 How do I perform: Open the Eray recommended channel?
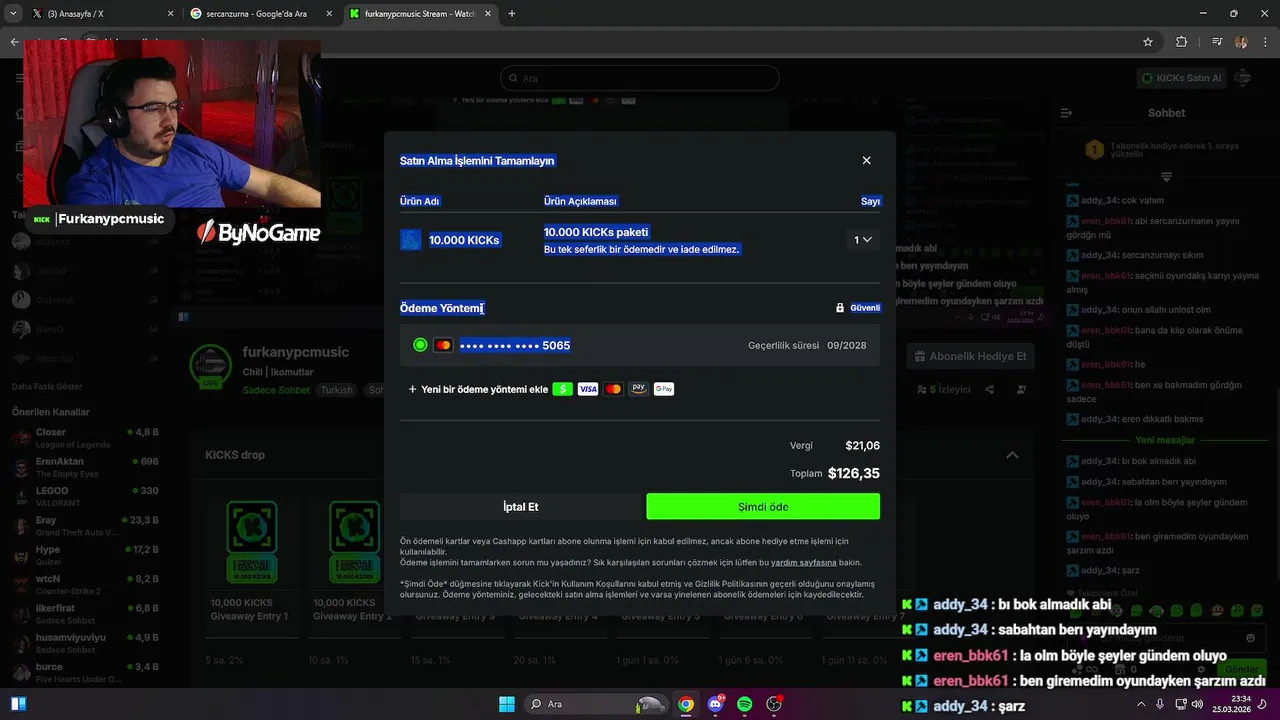85,526
